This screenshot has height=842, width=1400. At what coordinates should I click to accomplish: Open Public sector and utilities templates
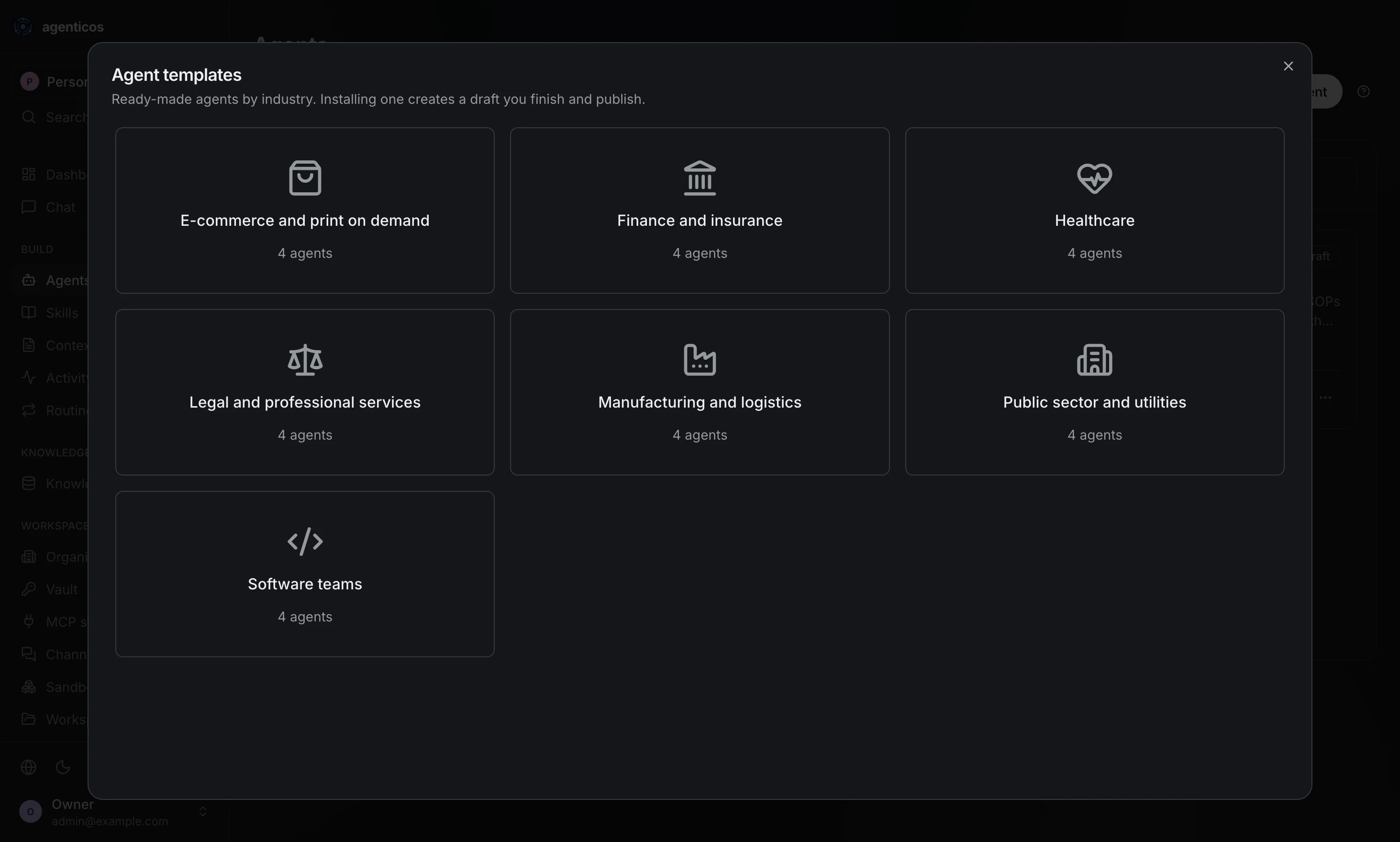(x=1095, y=392)
